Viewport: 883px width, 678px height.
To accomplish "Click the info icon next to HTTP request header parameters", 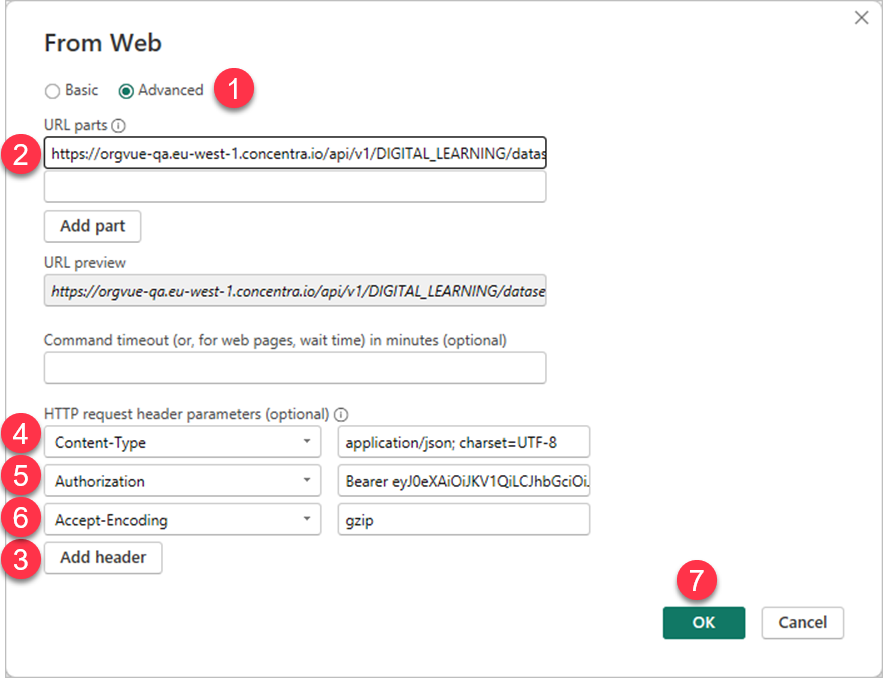I will point(341,414).
